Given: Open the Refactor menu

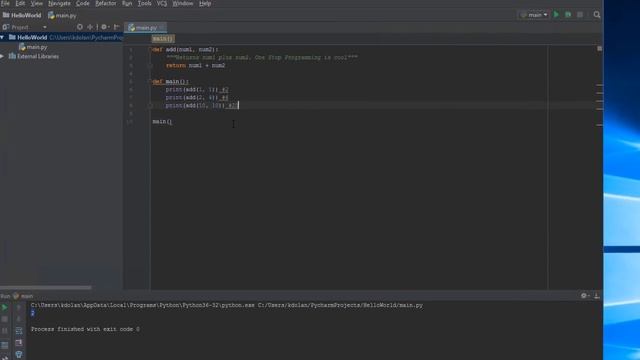Looking at the screenshot, I should 105,3.
